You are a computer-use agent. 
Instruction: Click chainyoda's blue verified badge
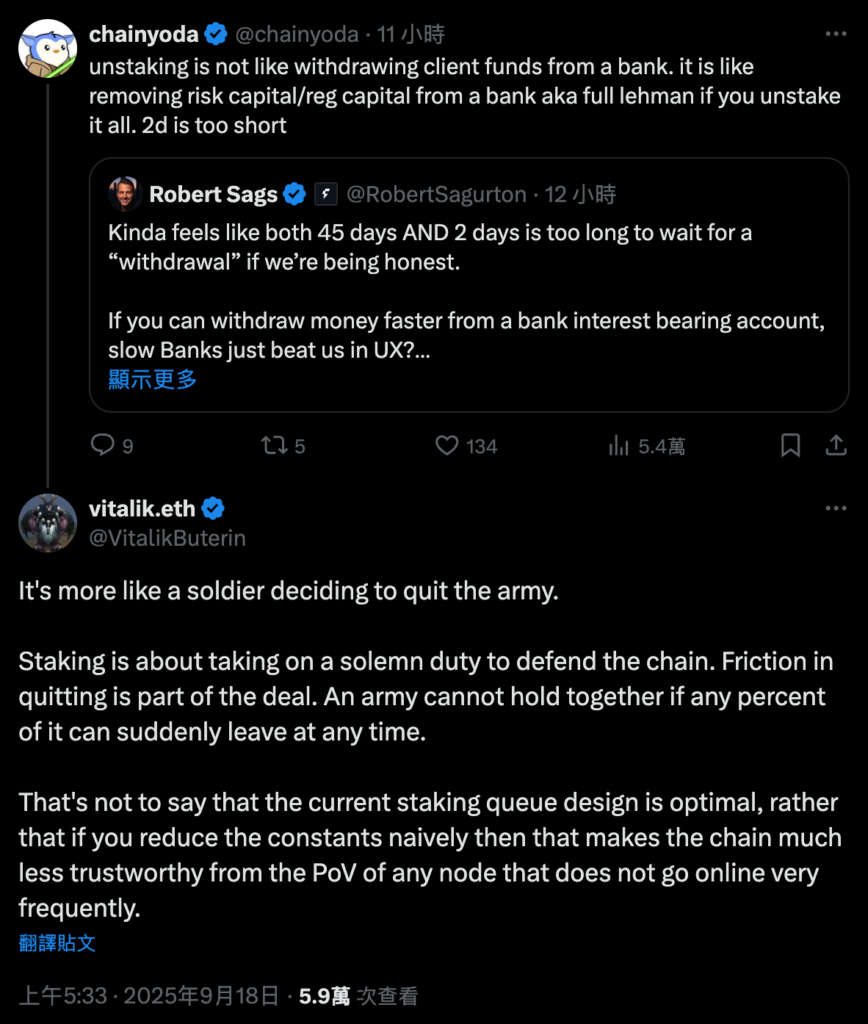pos(215,34)
